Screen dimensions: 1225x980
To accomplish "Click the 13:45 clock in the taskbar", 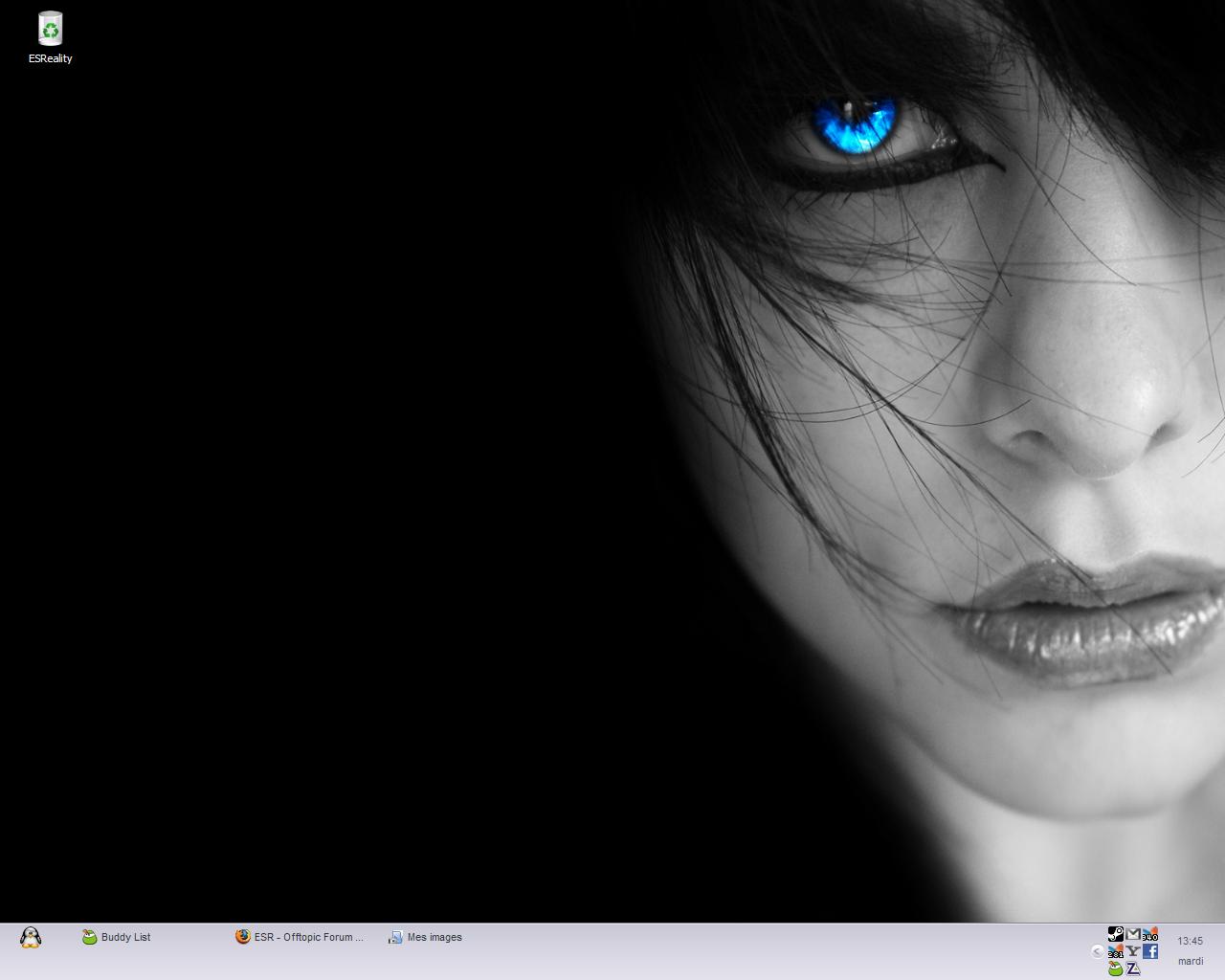I will coord(1190,941).
